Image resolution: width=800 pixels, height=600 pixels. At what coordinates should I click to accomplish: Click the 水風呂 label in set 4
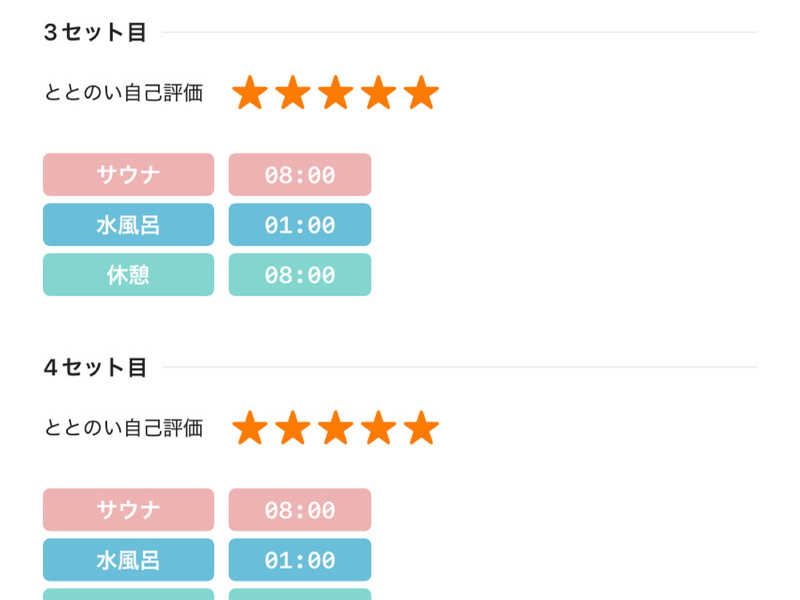pos(128,560)
